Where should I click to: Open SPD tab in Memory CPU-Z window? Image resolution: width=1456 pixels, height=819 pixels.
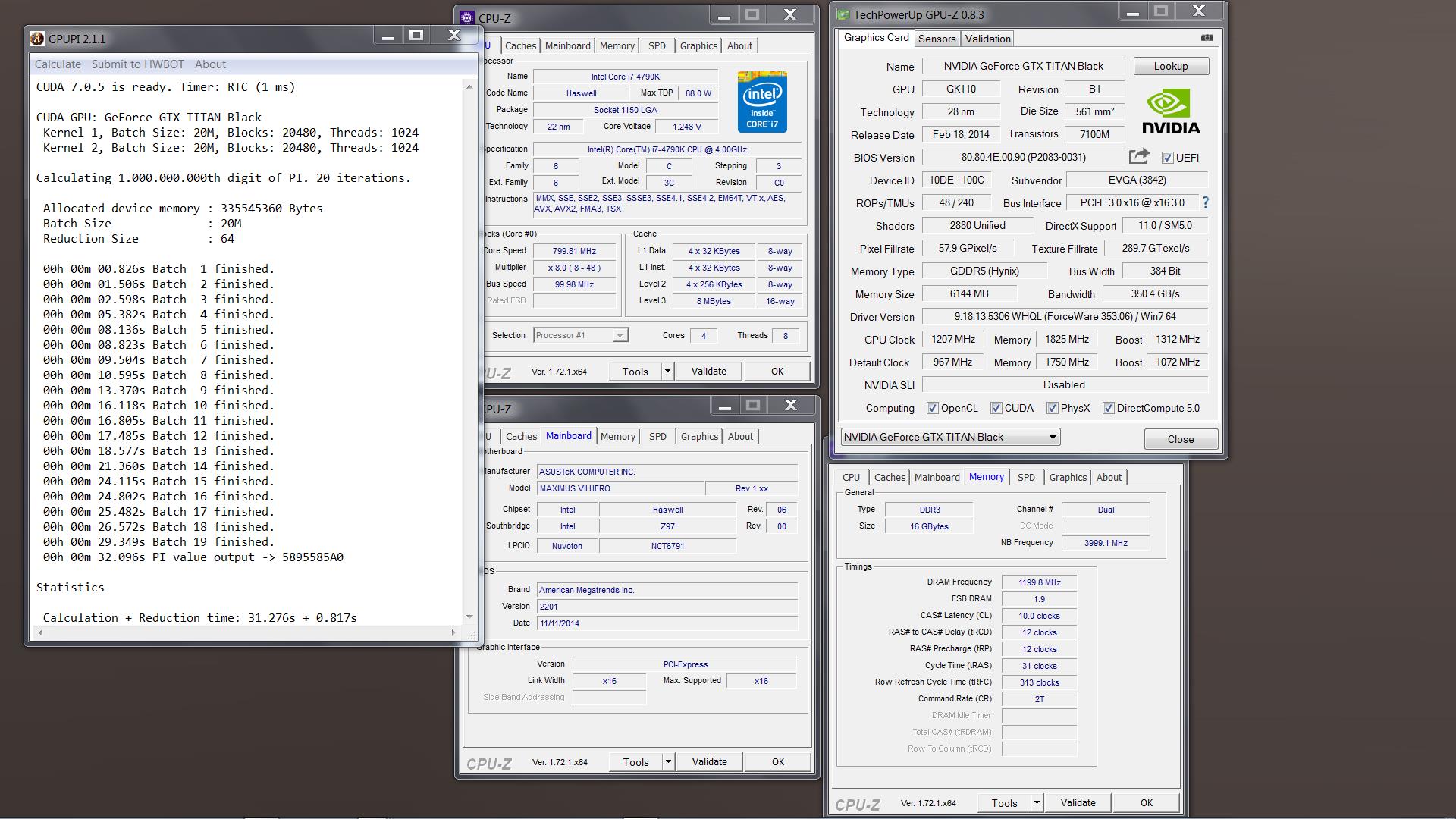(1026, 477)
